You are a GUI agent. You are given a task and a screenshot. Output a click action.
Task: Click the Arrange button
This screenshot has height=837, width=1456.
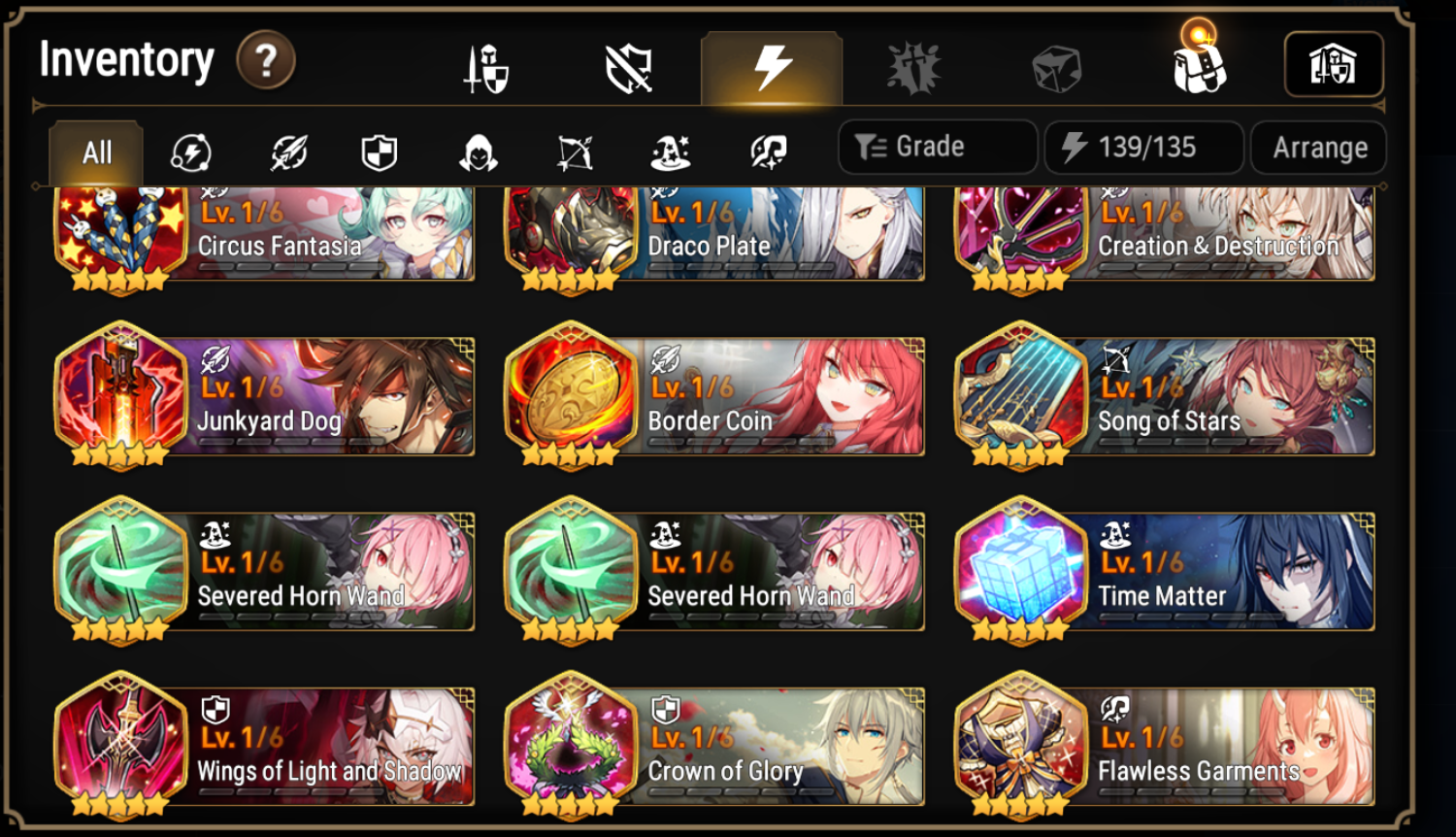click(1319, 148)
